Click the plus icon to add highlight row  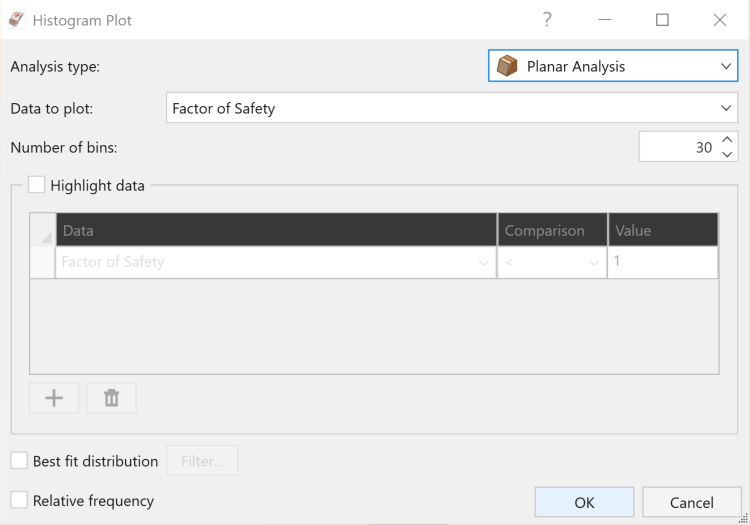tap(54, 398)
